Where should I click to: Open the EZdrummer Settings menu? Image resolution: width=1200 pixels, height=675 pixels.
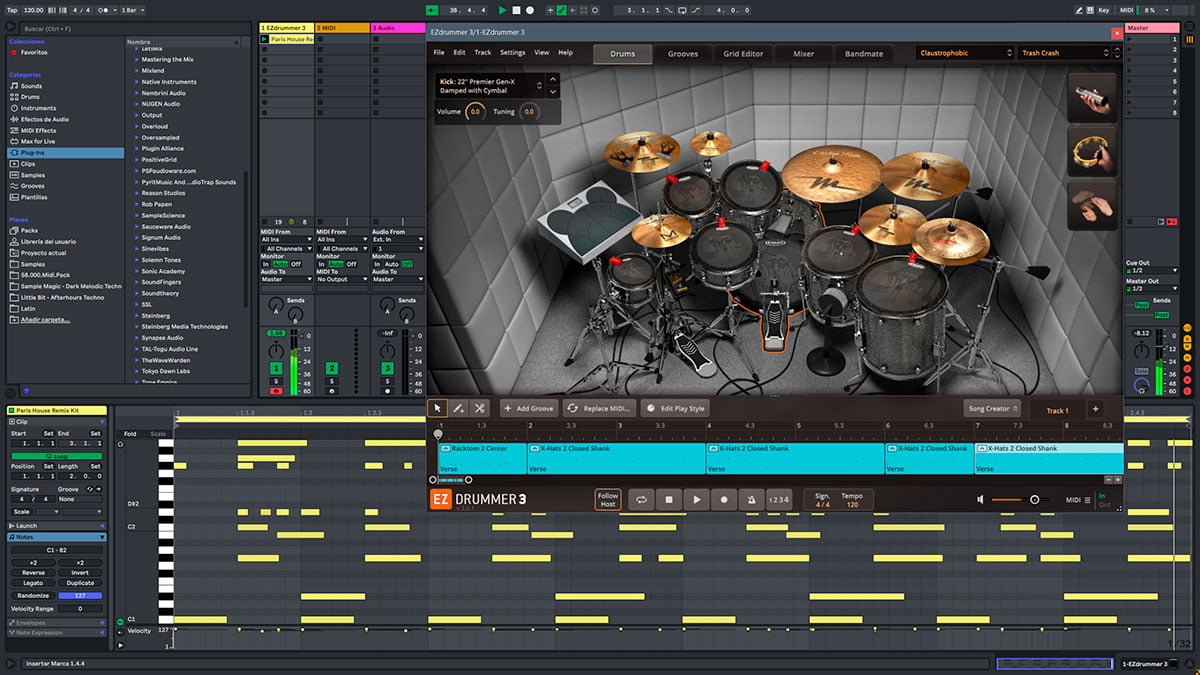[x=512, y=53]
